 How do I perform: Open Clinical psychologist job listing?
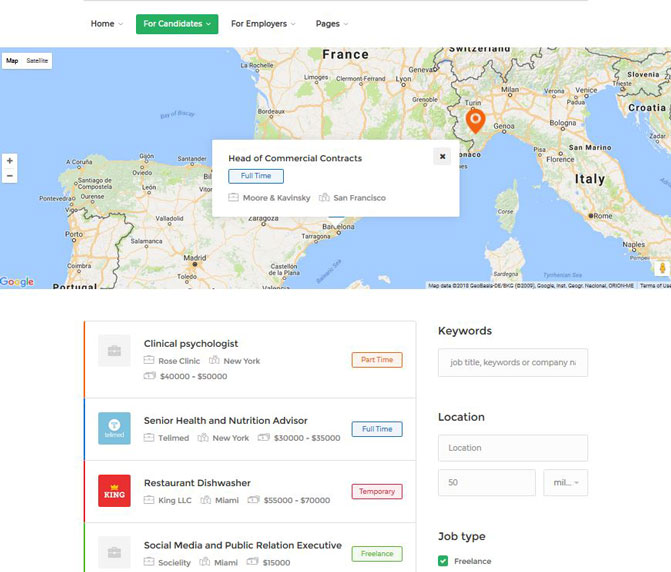(x=191, y=344)
